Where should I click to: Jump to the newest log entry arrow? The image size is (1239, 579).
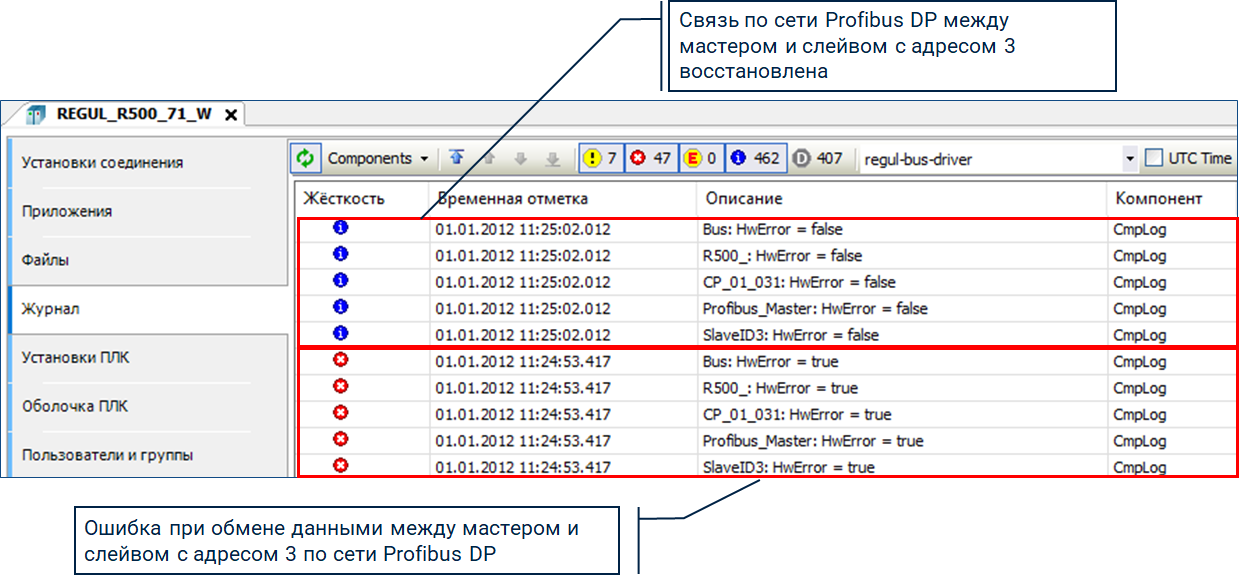coord(457,158)
